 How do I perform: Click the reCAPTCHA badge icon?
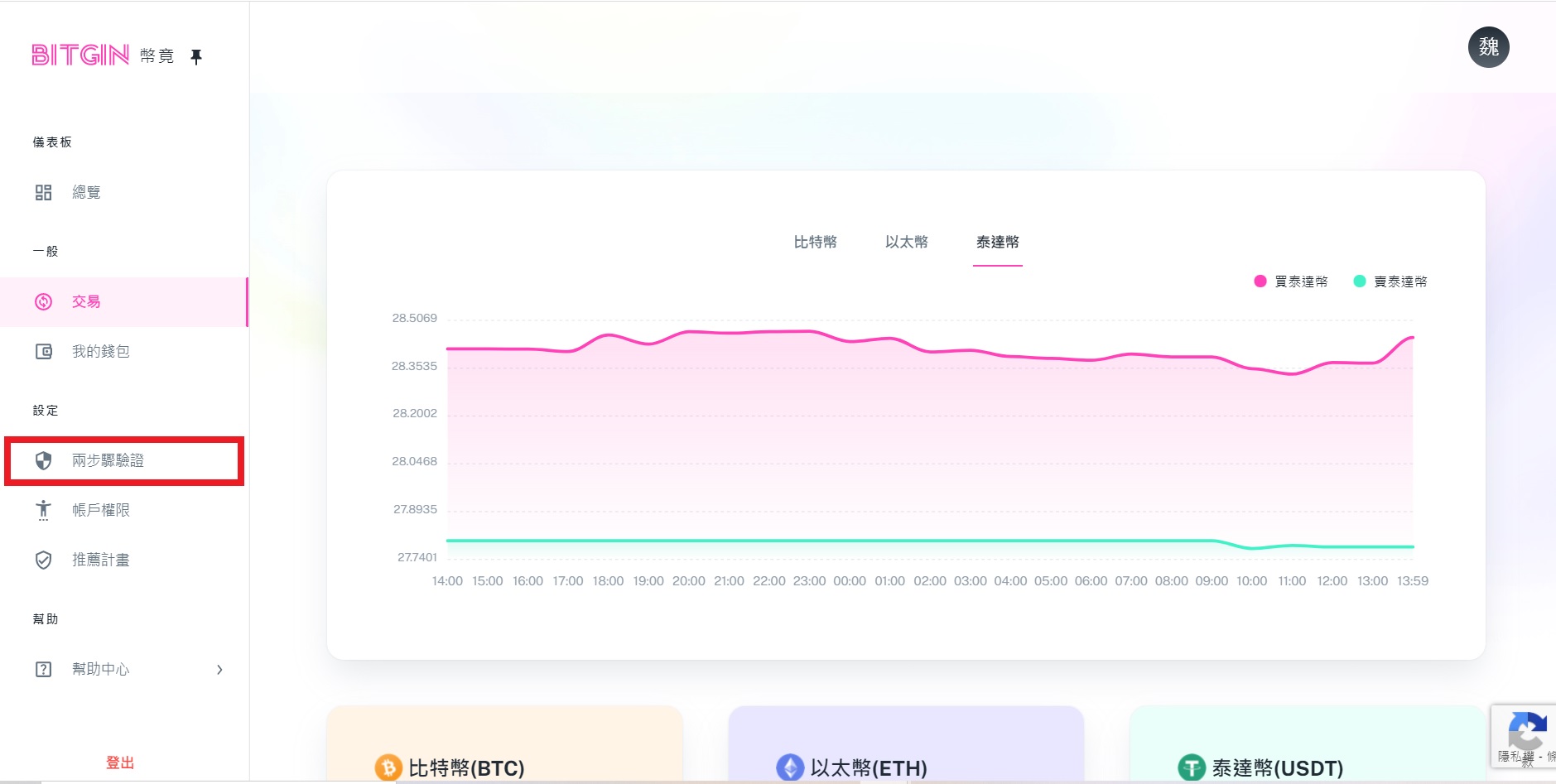[1526, 730]
